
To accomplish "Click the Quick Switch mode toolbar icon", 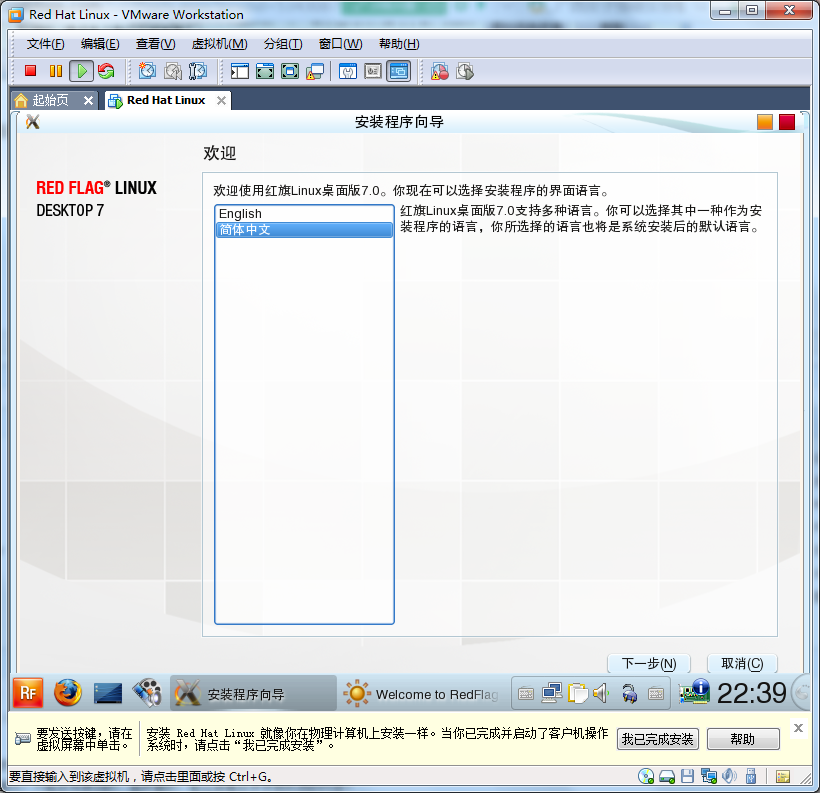I will 265,71.
